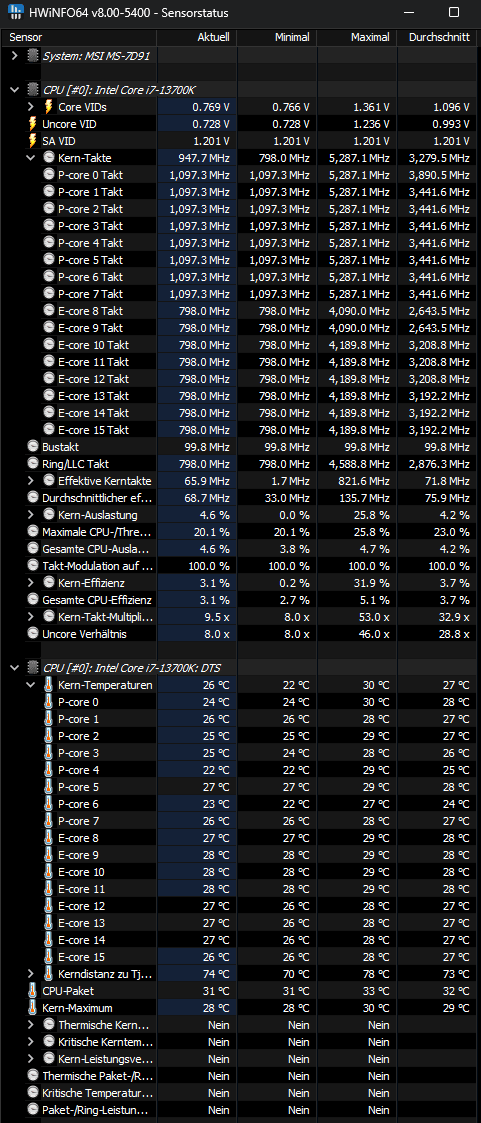Click the 3,890.5 MHz average of P-core 0

[439, 174]
